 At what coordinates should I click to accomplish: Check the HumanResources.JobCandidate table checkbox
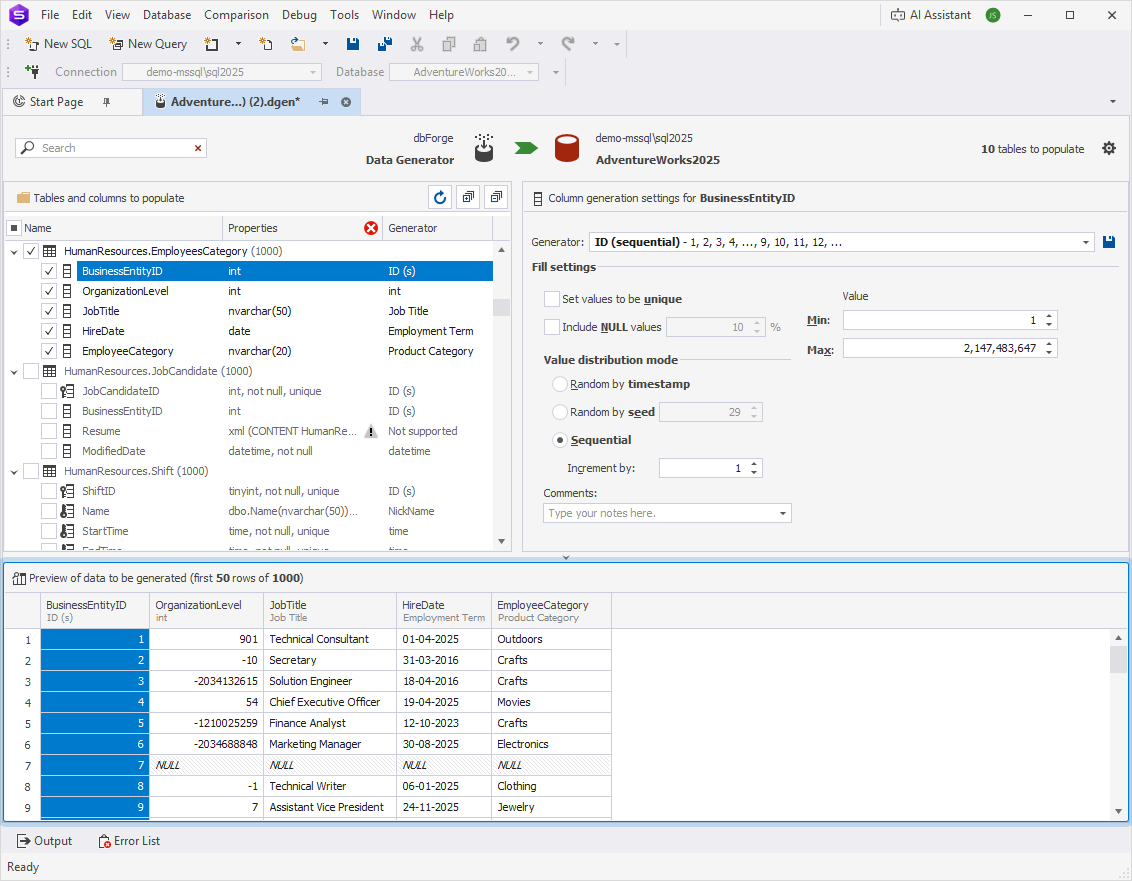[31, 371]
